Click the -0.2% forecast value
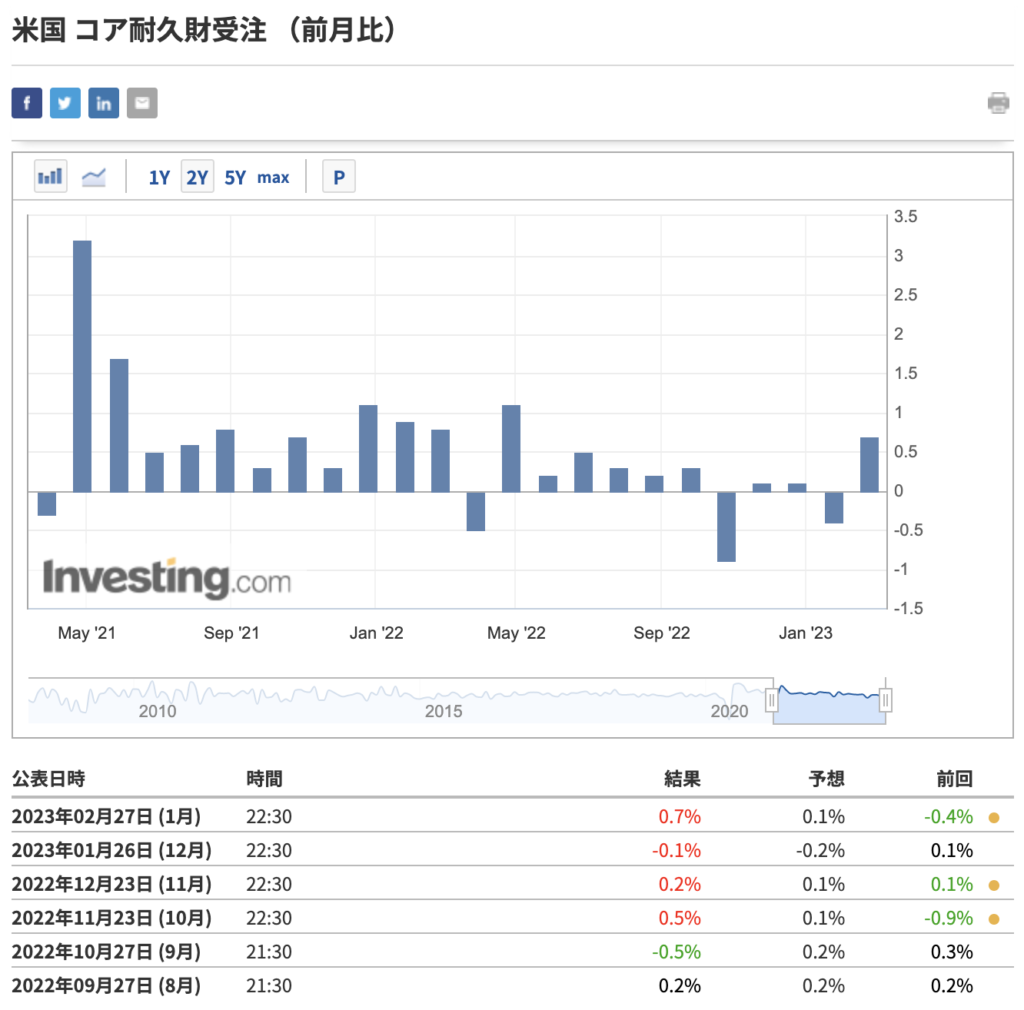1024x1010 pixels. tap(820, 851)
